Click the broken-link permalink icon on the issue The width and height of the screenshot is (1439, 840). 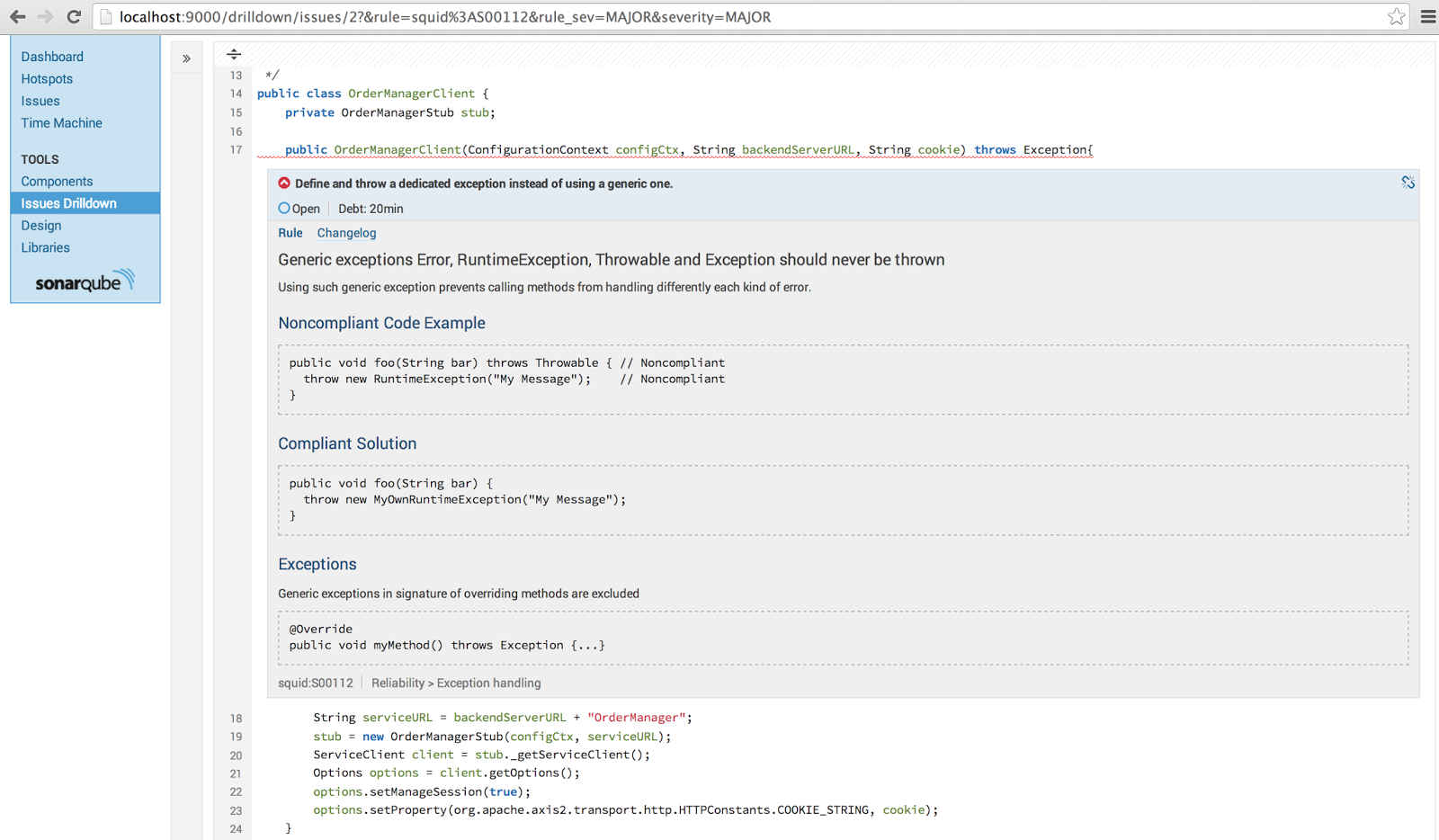click(1407, 183)
